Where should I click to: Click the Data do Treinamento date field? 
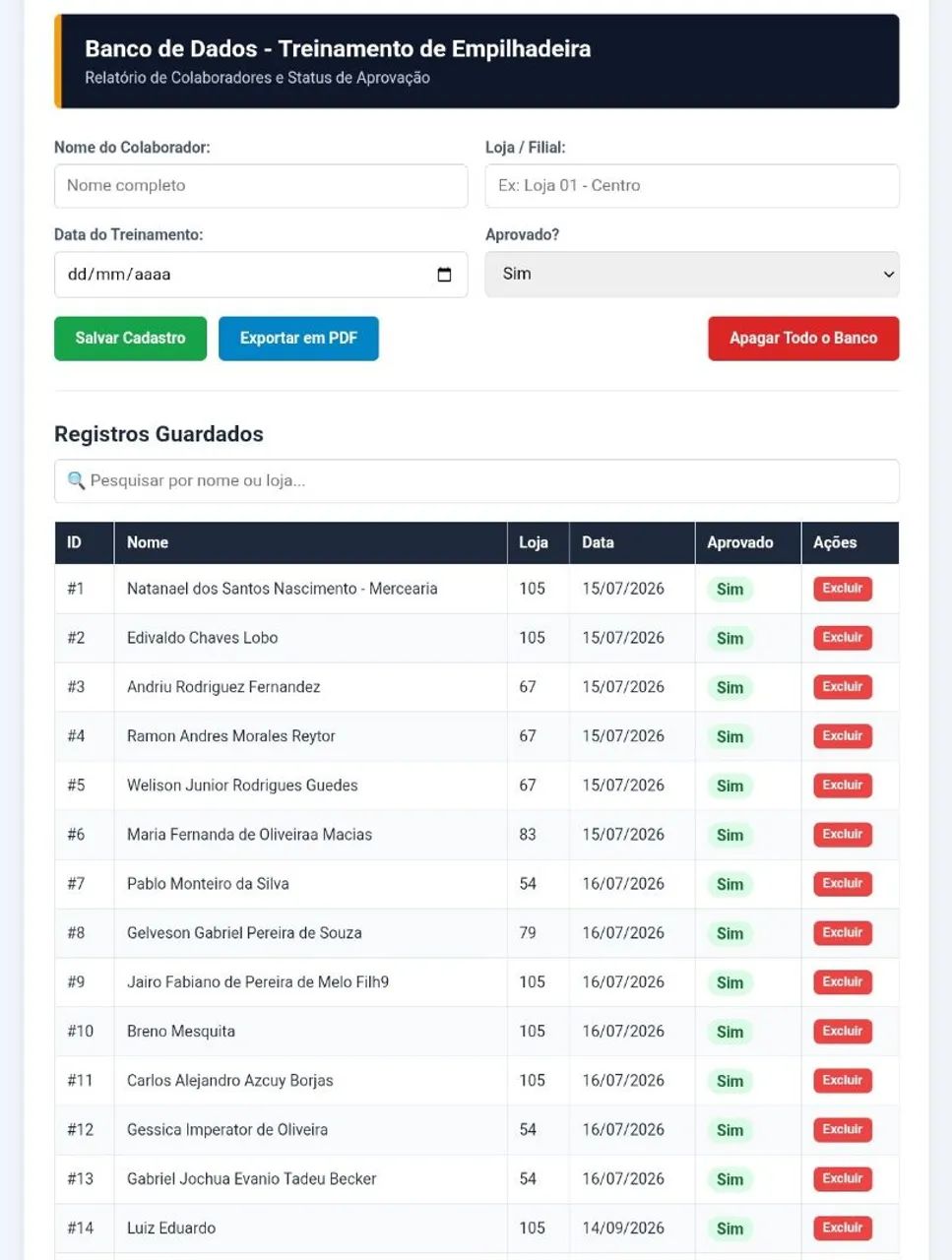coord(261,275)
